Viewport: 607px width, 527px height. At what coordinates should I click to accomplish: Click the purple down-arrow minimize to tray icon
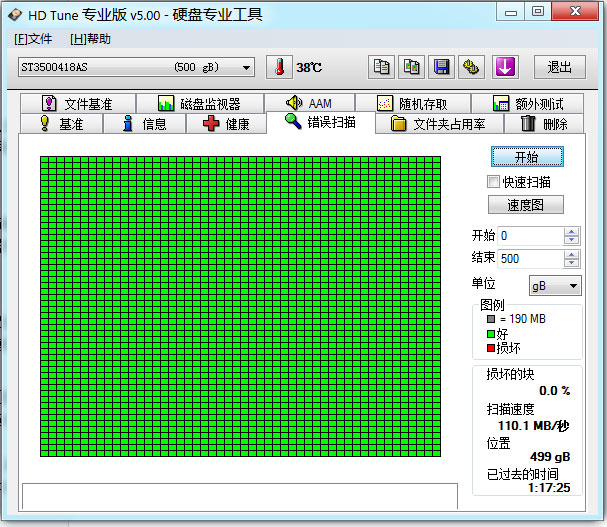click(506, 67)
